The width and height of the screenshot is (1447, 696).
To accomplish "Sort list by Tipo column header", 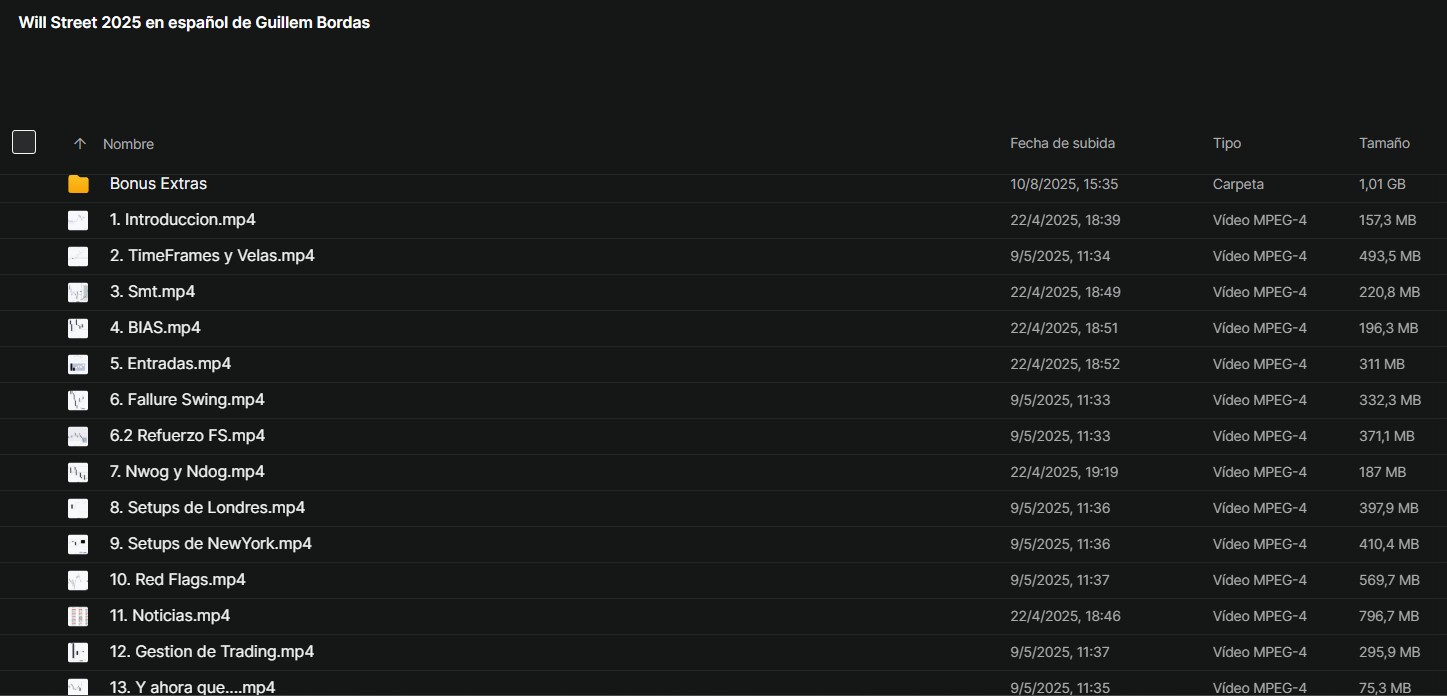I will tap(1227, 143).
